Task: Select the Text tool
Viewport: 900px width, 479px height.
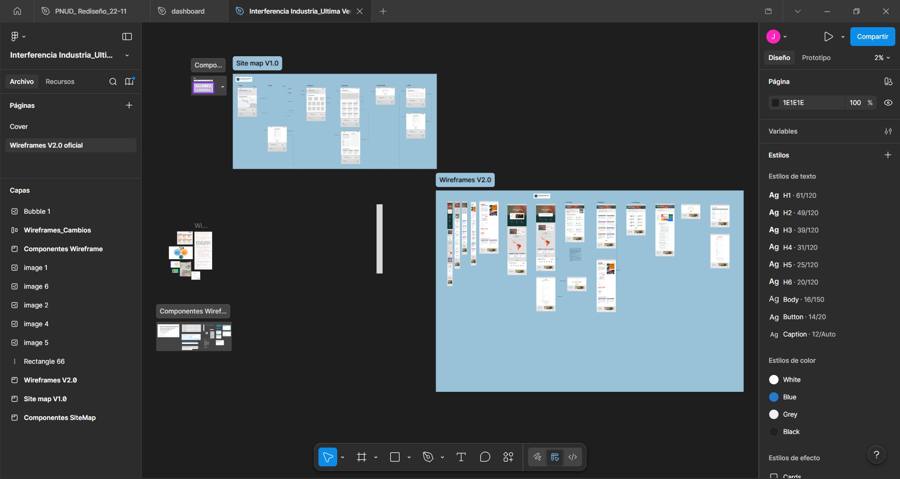Action: pos(460,457)
